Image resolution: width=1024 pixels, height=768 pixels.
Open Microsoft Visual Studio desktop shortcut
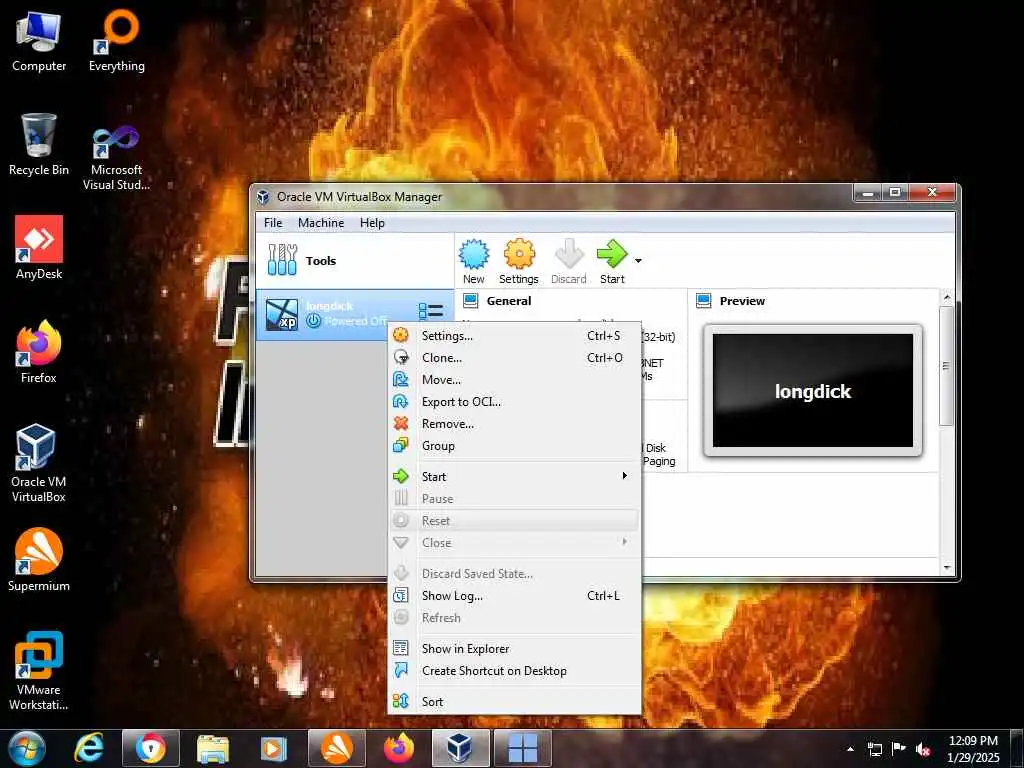coord(116,157)
